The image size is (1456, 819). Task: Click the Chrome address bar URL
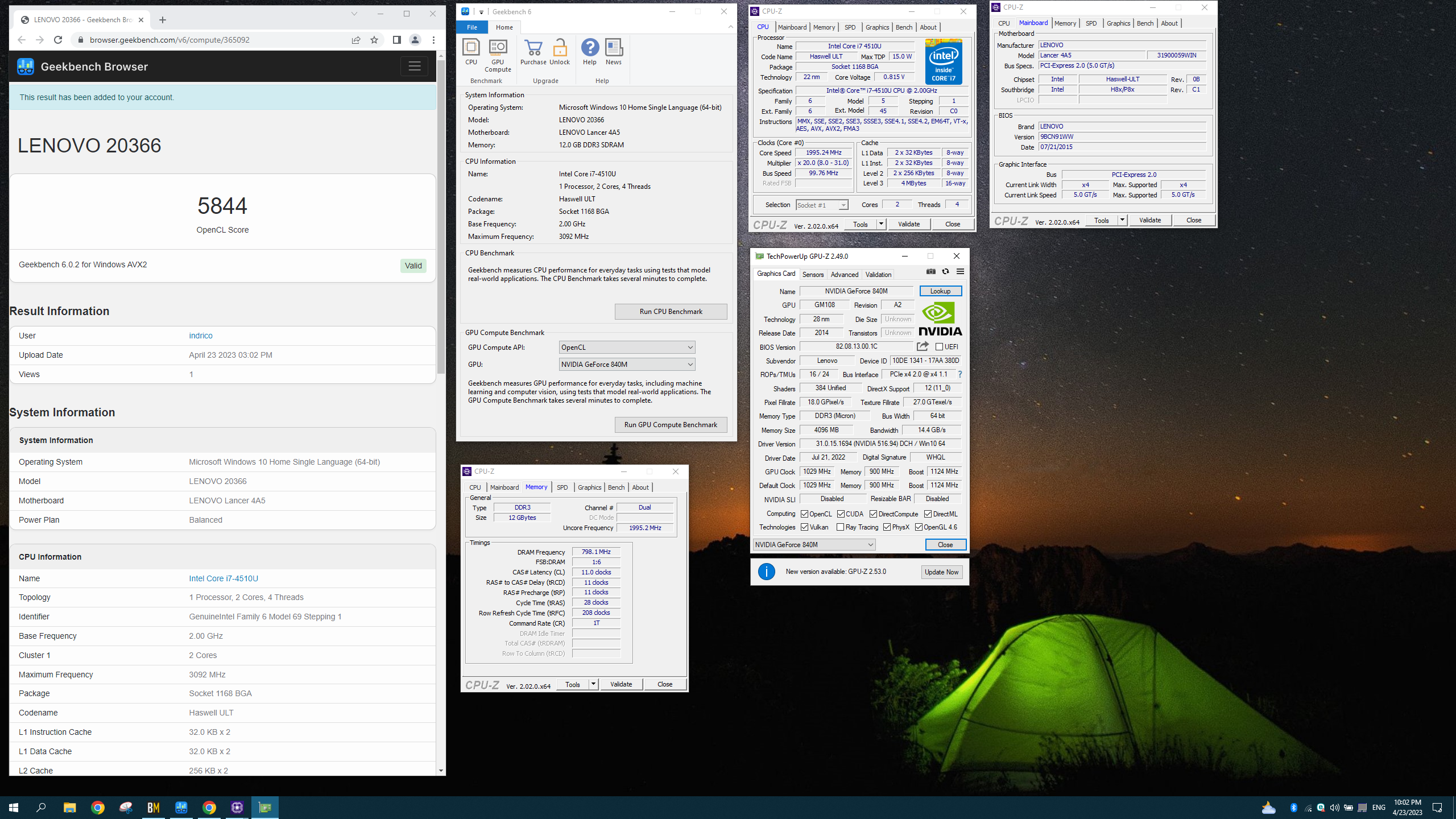pyautogui.click(x=169, y=40)
